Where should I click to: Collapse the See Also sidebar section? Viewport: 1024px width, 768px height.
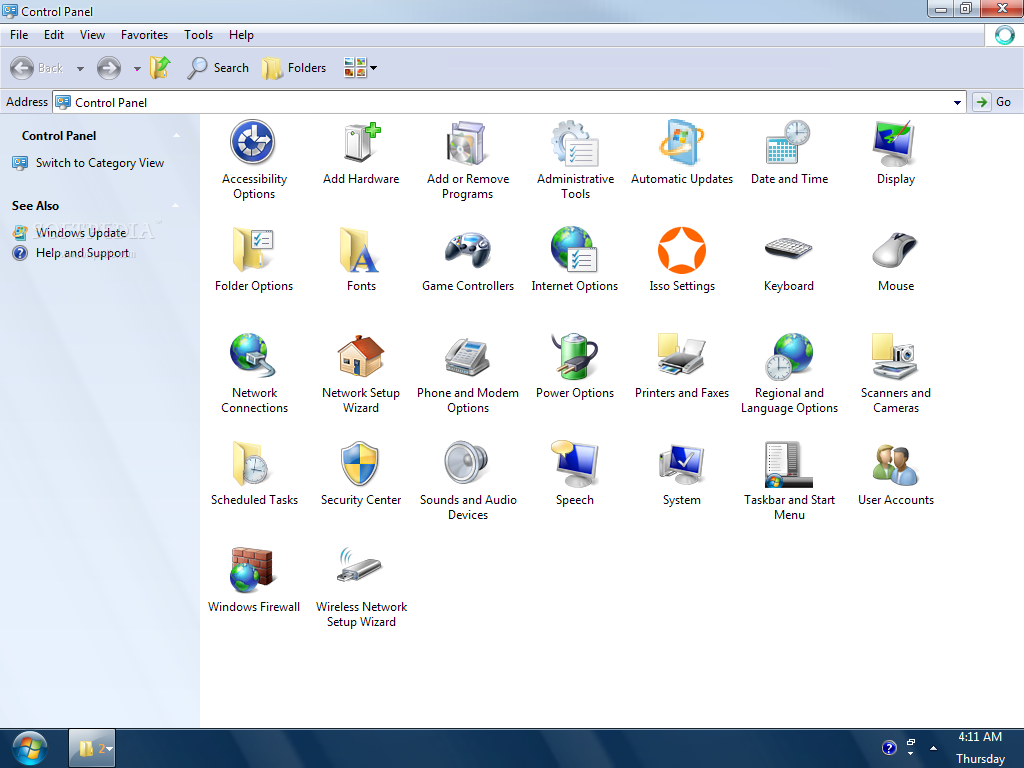point(176,206)
